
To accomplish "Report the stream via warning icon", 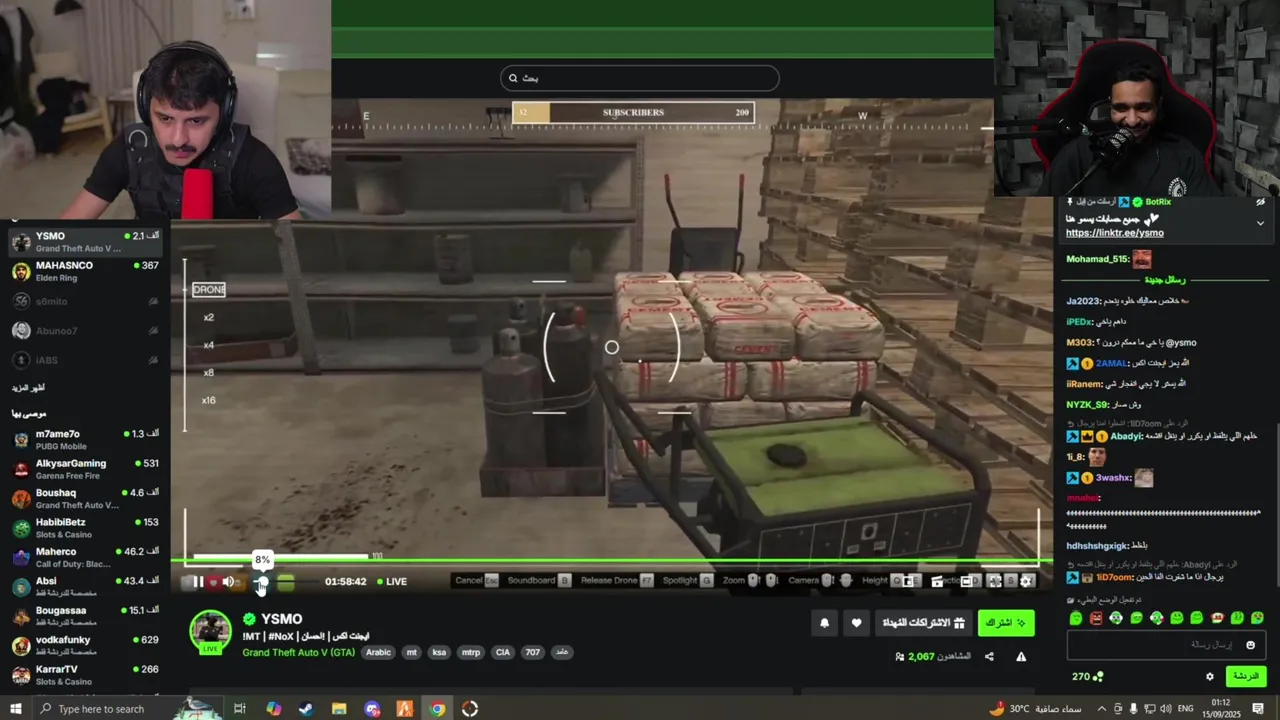I will click(1021, 657).
